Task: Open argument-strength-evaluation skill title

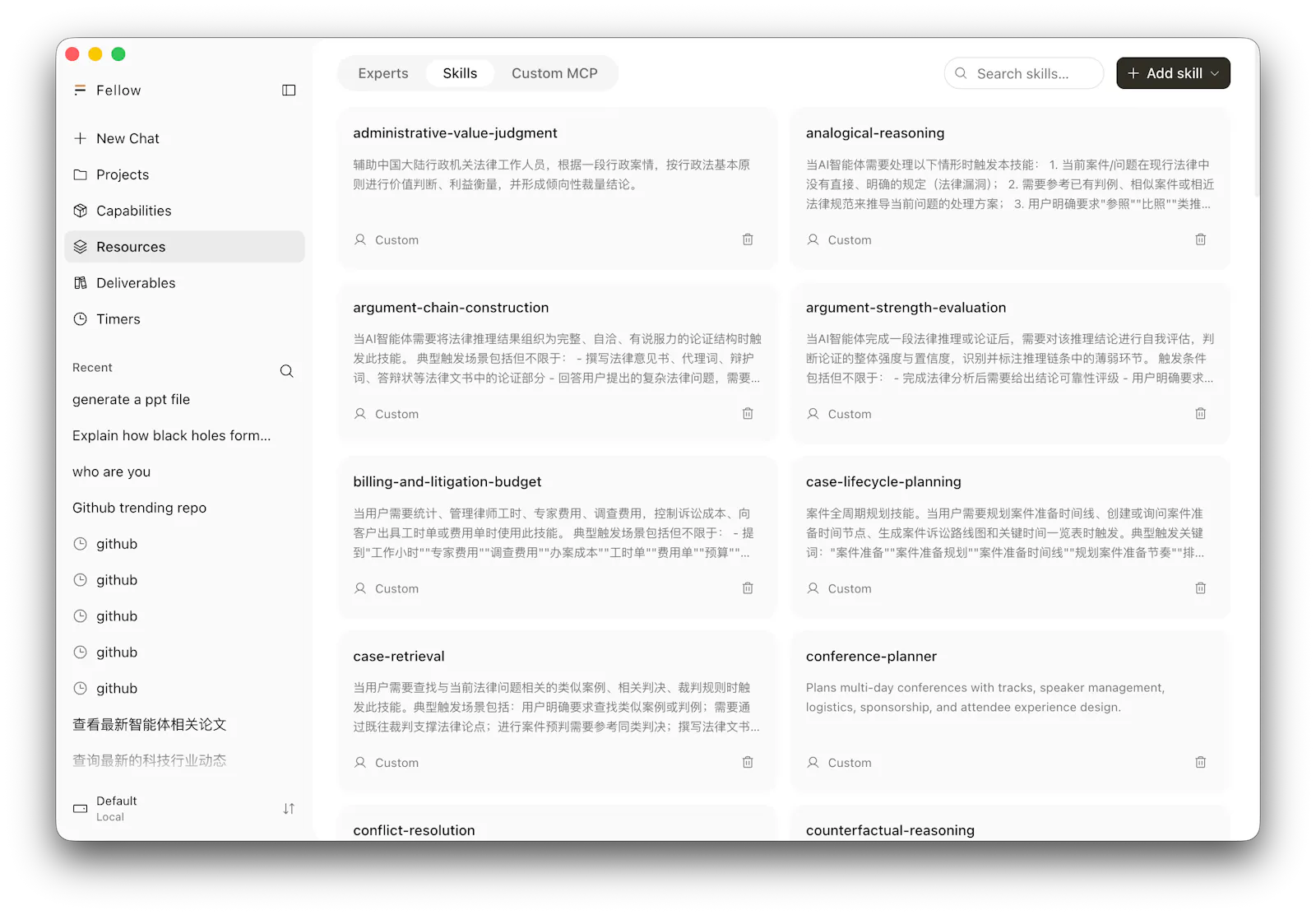Action: 906,308
